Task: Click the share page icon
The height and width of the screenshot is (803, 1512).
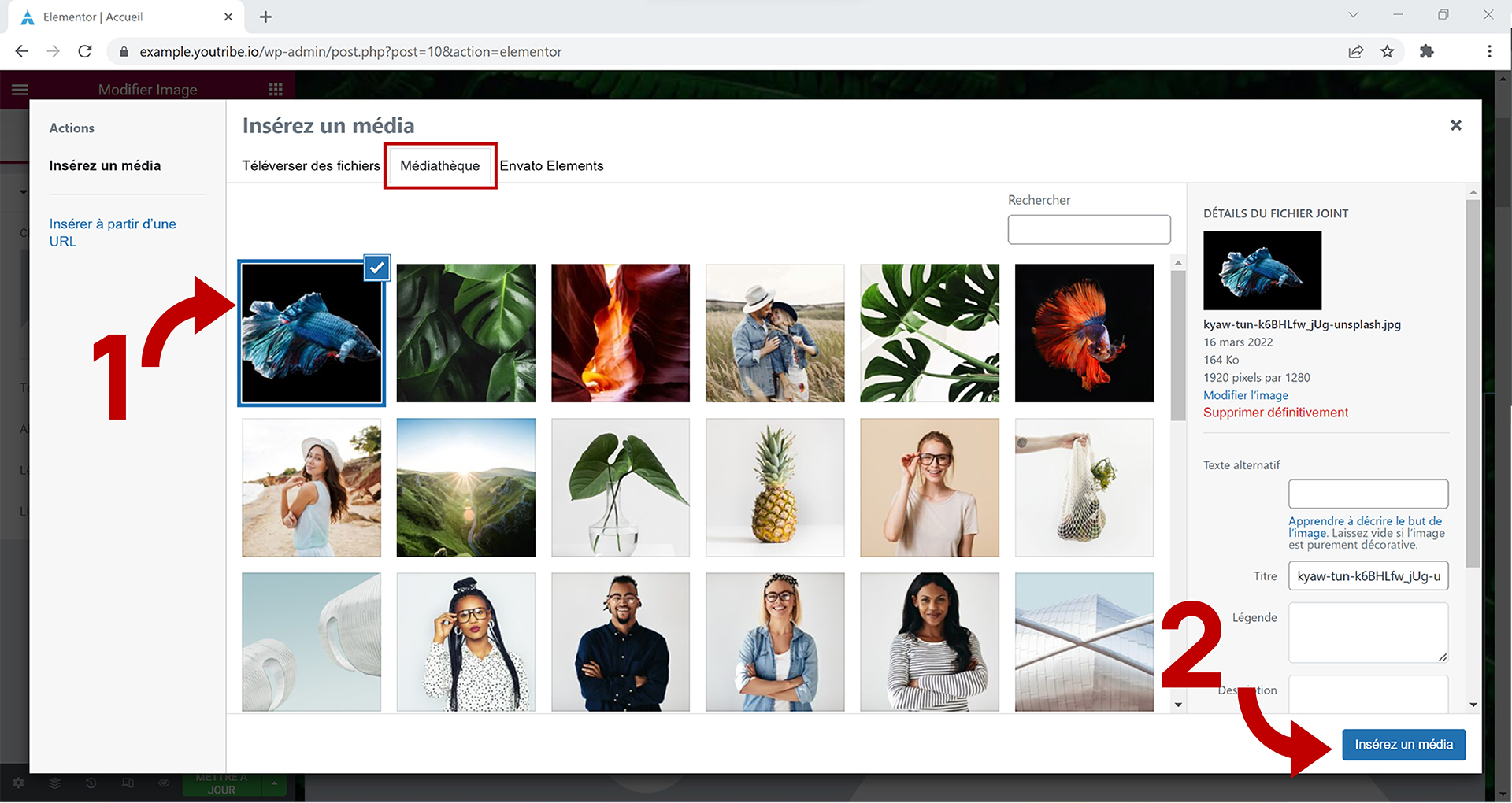Action: click(1355, 52)
